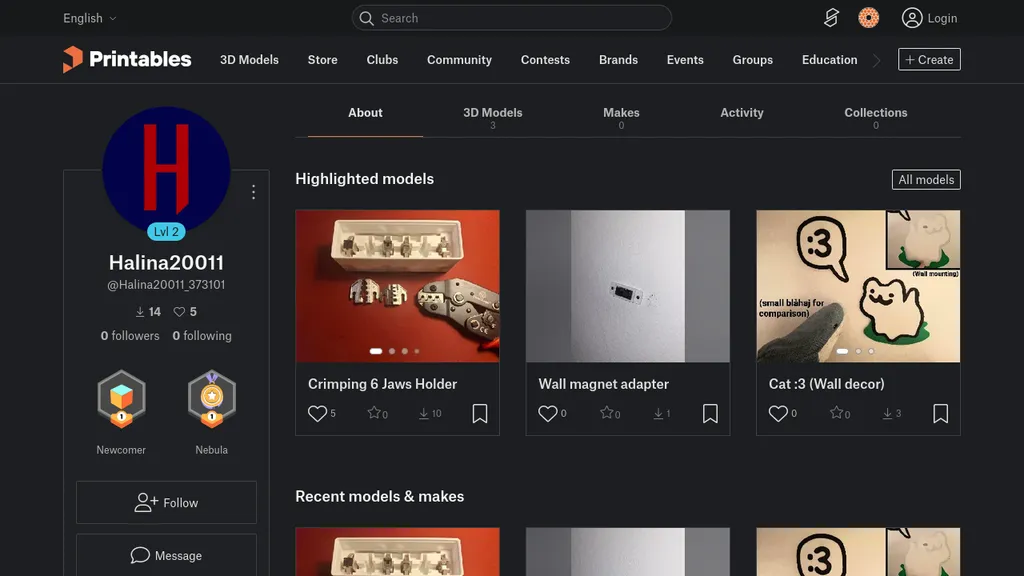Open the Collections tab
1024x576 pixels.
pos(876,117)
